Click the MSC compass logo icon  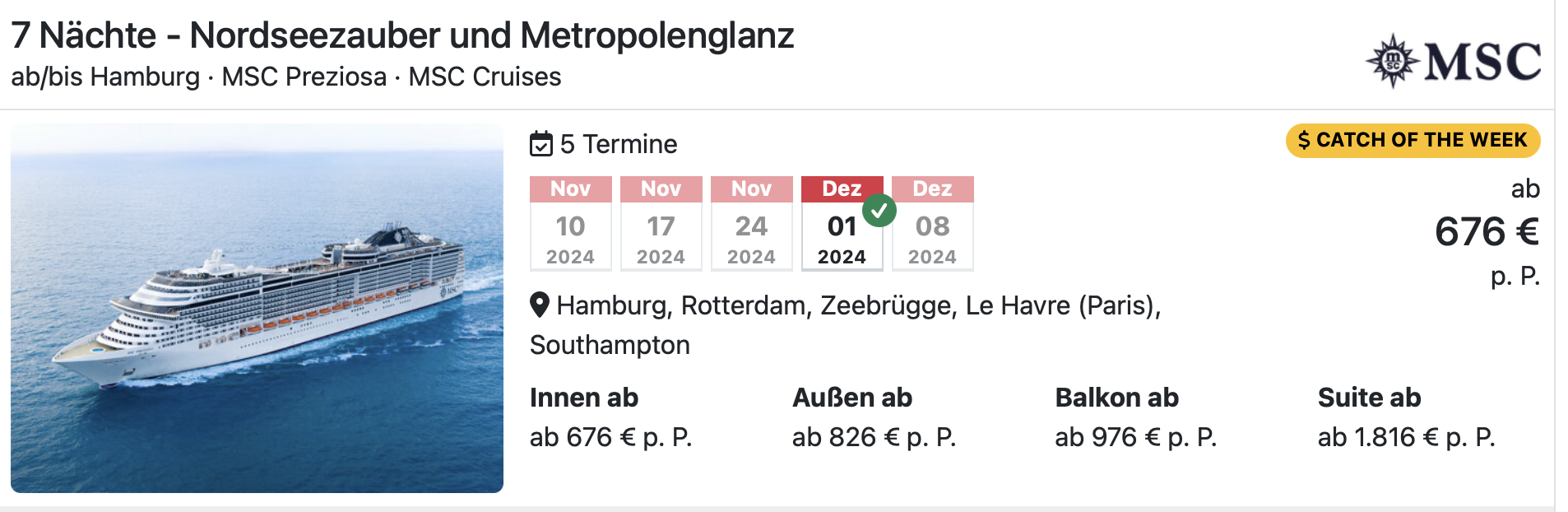pos(1392,61)
